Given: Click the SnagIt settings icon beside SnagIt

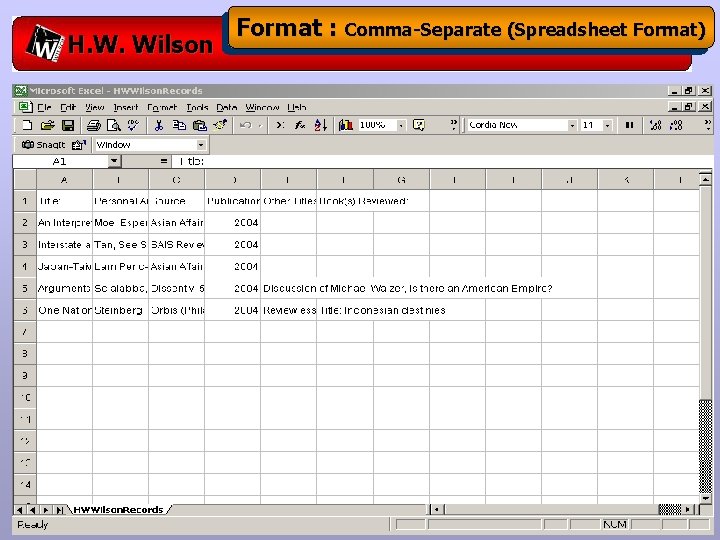Looking at the screenshot, I should point(79,145).
